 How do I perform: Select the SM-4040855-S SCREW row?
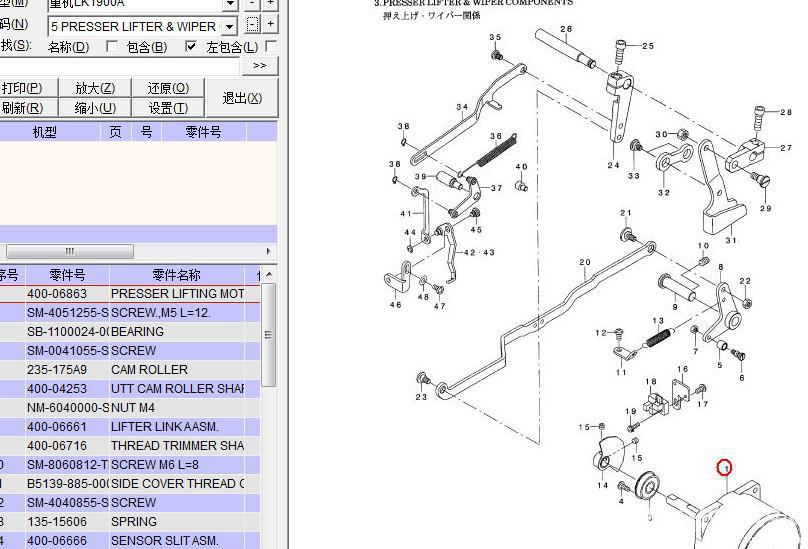(130, 503)
